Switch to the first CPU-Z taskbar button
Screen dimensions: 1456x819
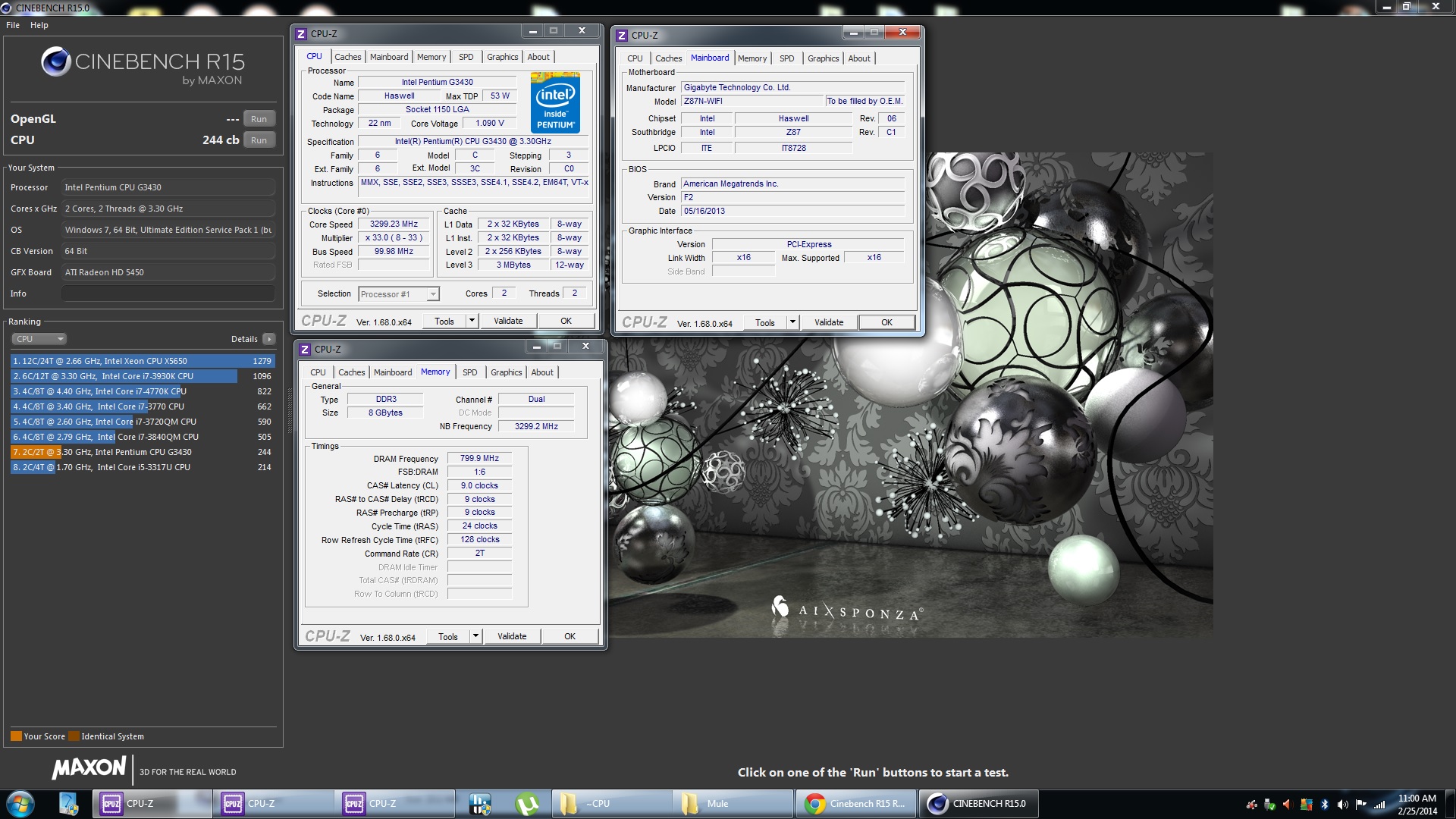coord(152,804)
